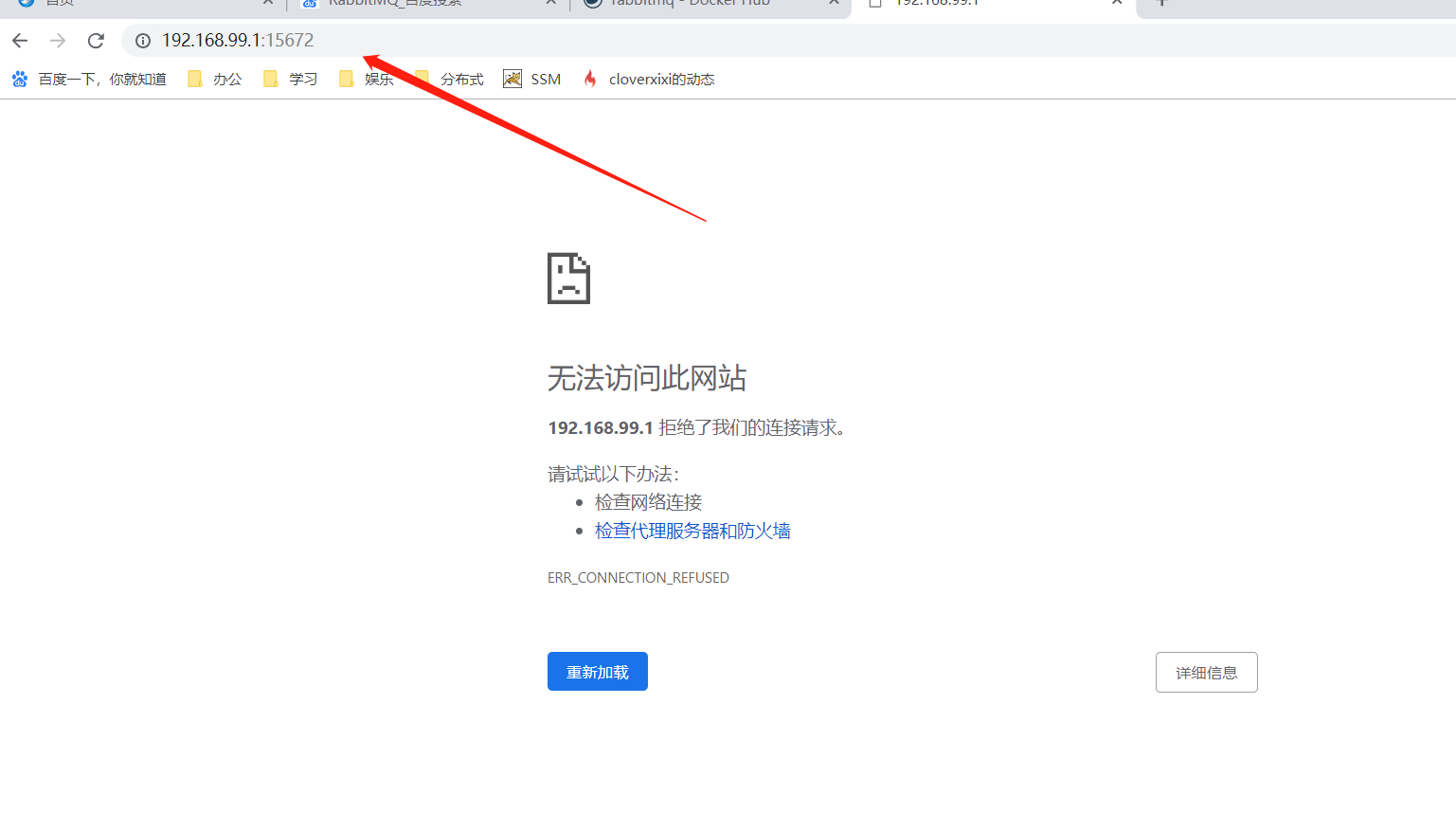
Task: Open the 百度一下，你就知道 bookmark
Action: pyautogui.click(x=89, y=80)
